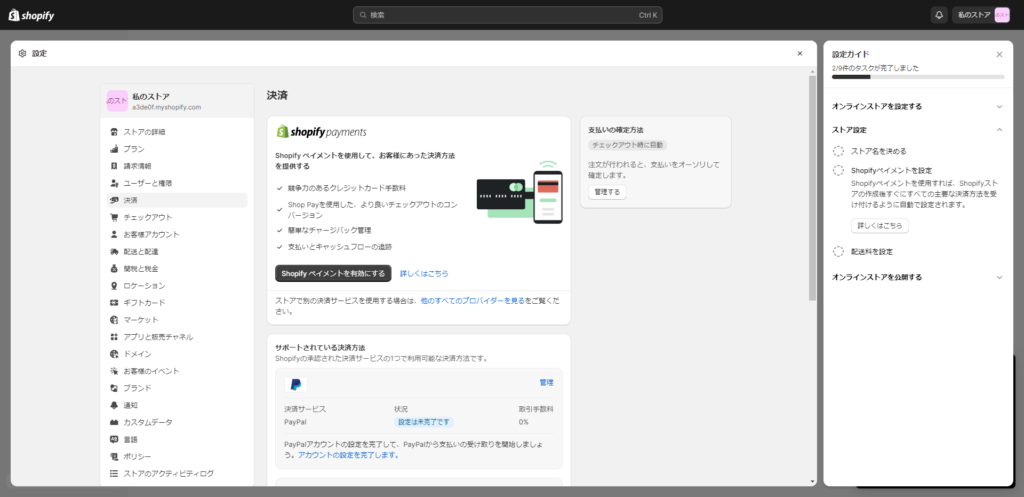Open notifications bell icon
This screenshot has width=1024, height=497.
[x=939, y=15]
